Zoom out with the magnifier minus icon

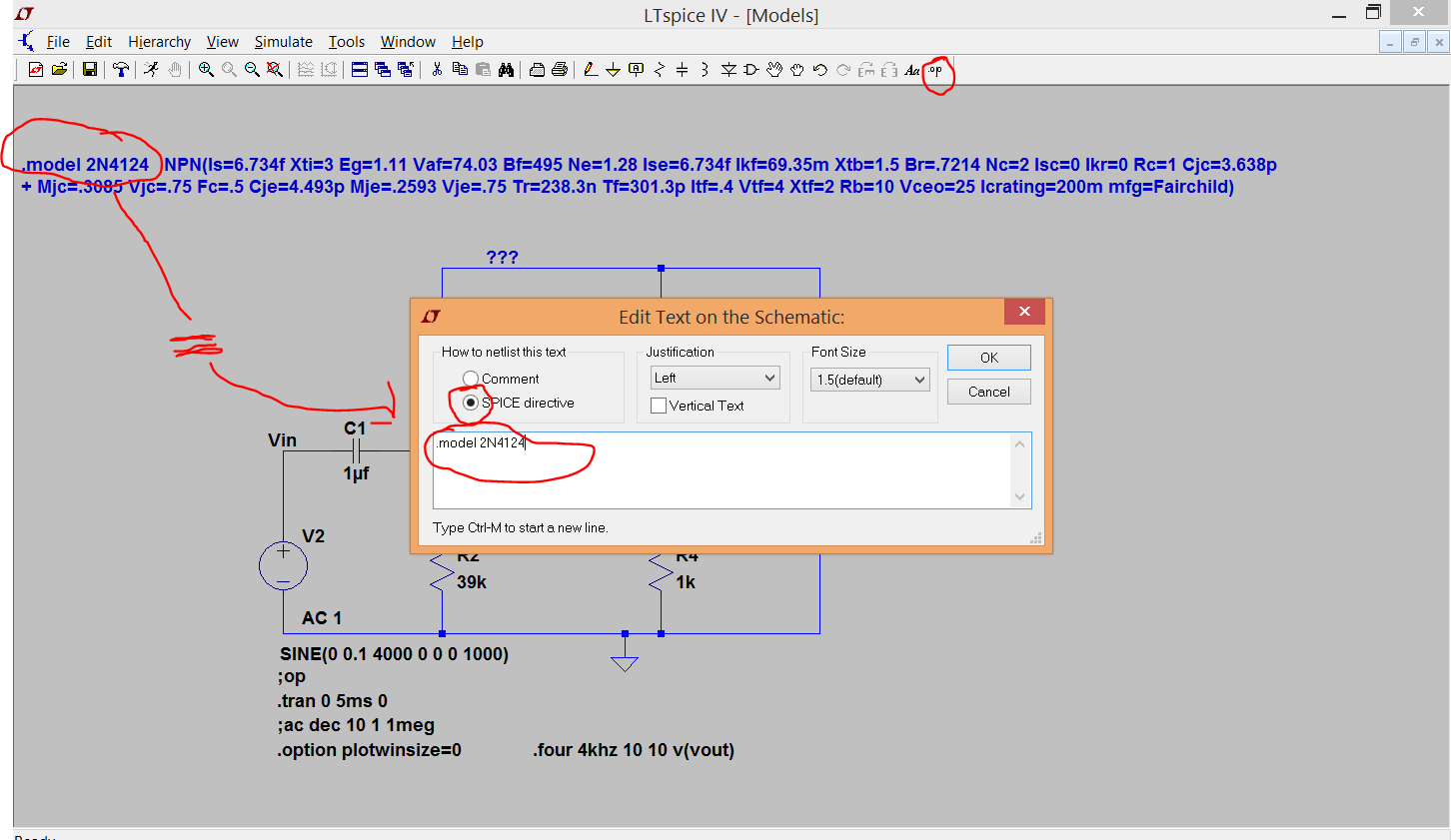pos(252,70)
